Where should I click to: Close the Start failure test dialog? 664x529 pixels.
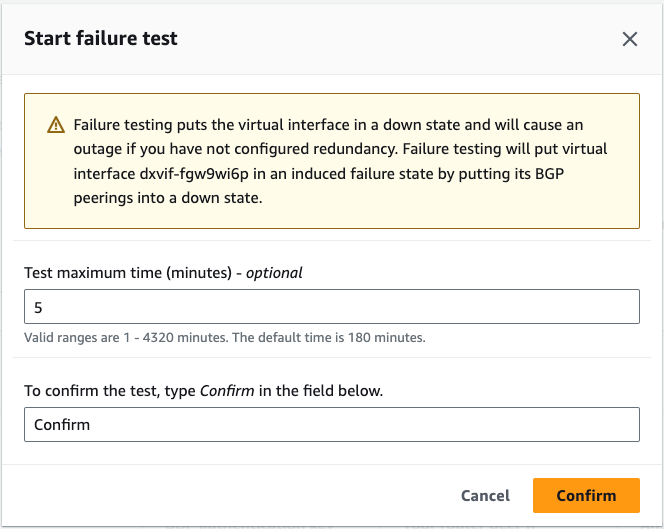[630, 39]
